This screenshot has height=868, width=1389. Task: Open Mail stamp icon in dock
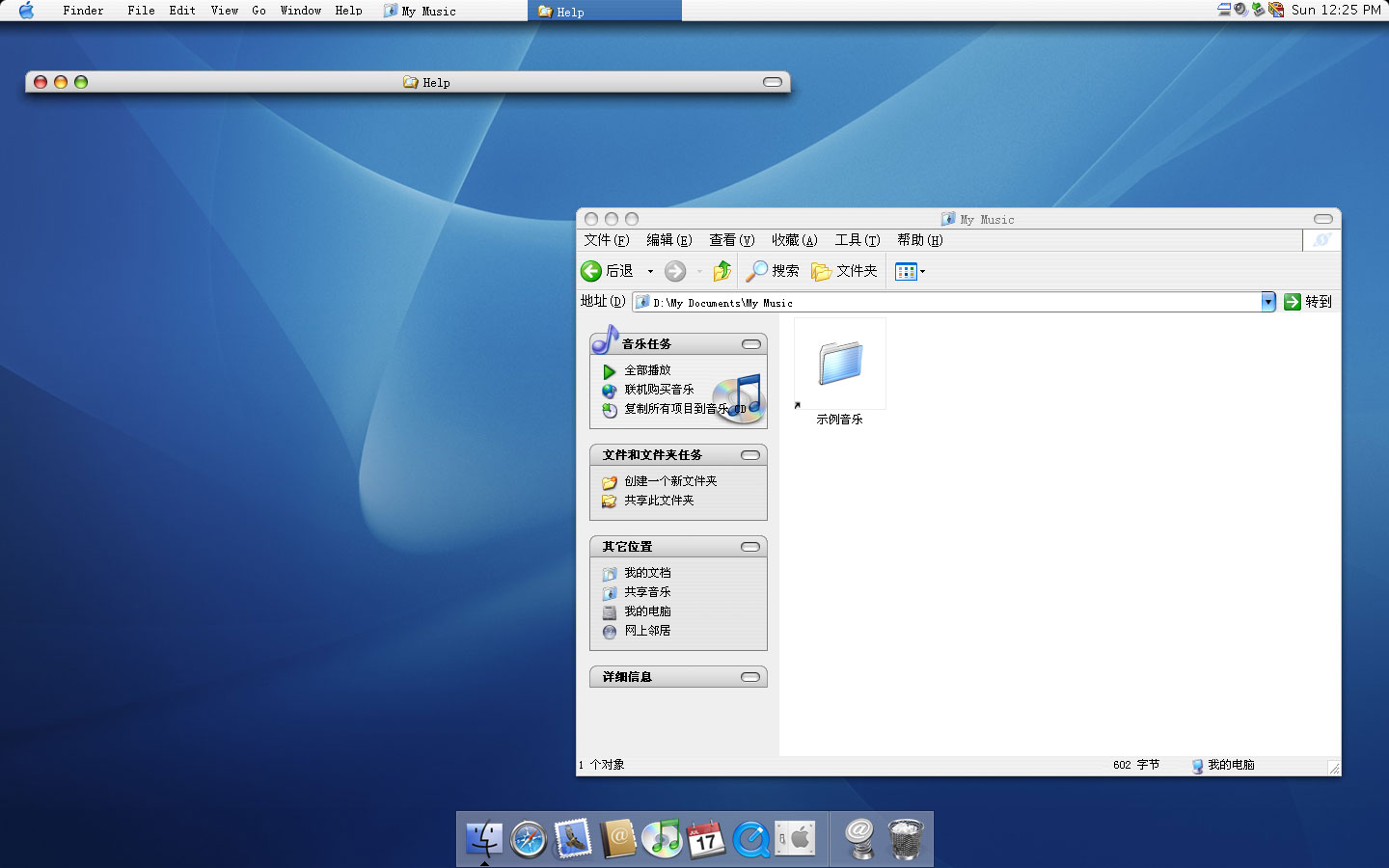pyautogui.click(x=573, y=838)
